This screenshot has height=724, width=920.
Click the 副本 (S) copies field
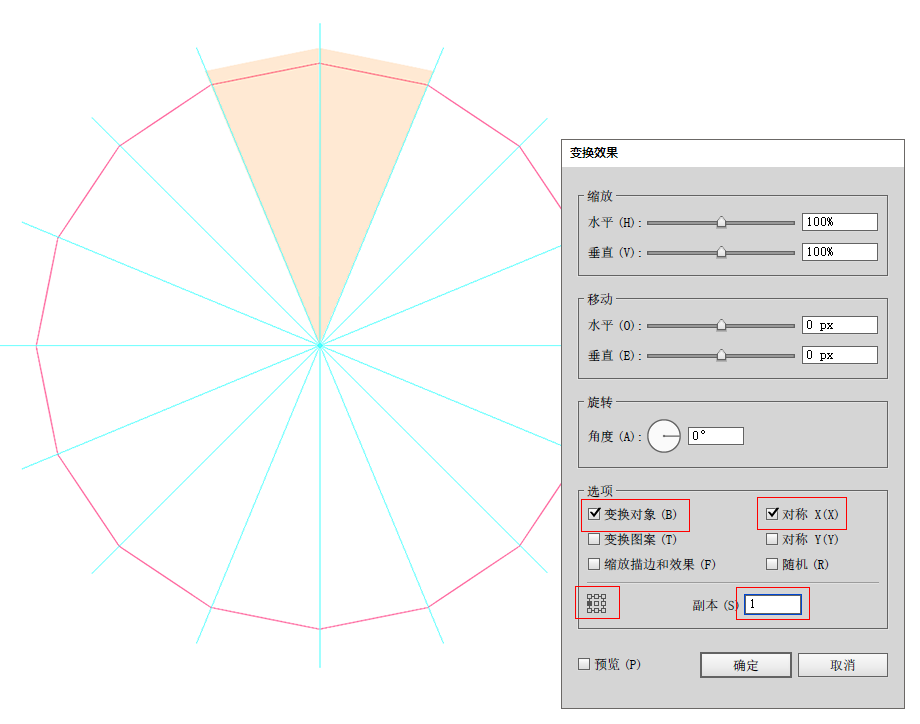(x=773, y=604)
